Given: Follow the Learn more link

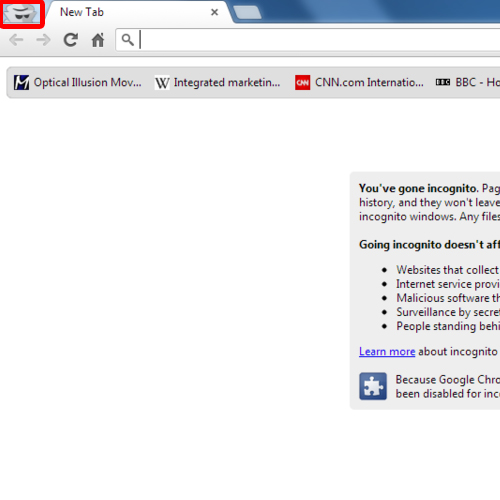Looking at the screenshot, I should coord(387,352).
